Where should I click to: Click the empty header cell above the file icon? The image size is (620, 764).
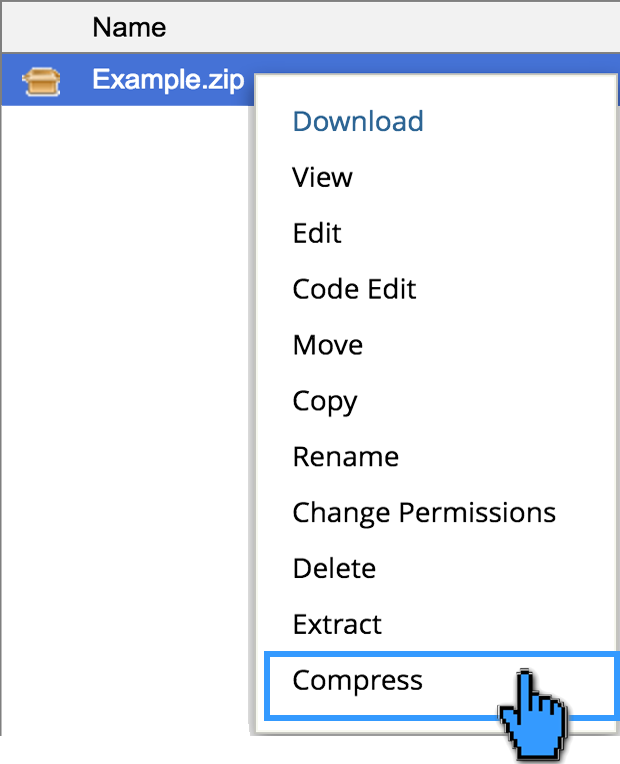[x=41, y=26]
